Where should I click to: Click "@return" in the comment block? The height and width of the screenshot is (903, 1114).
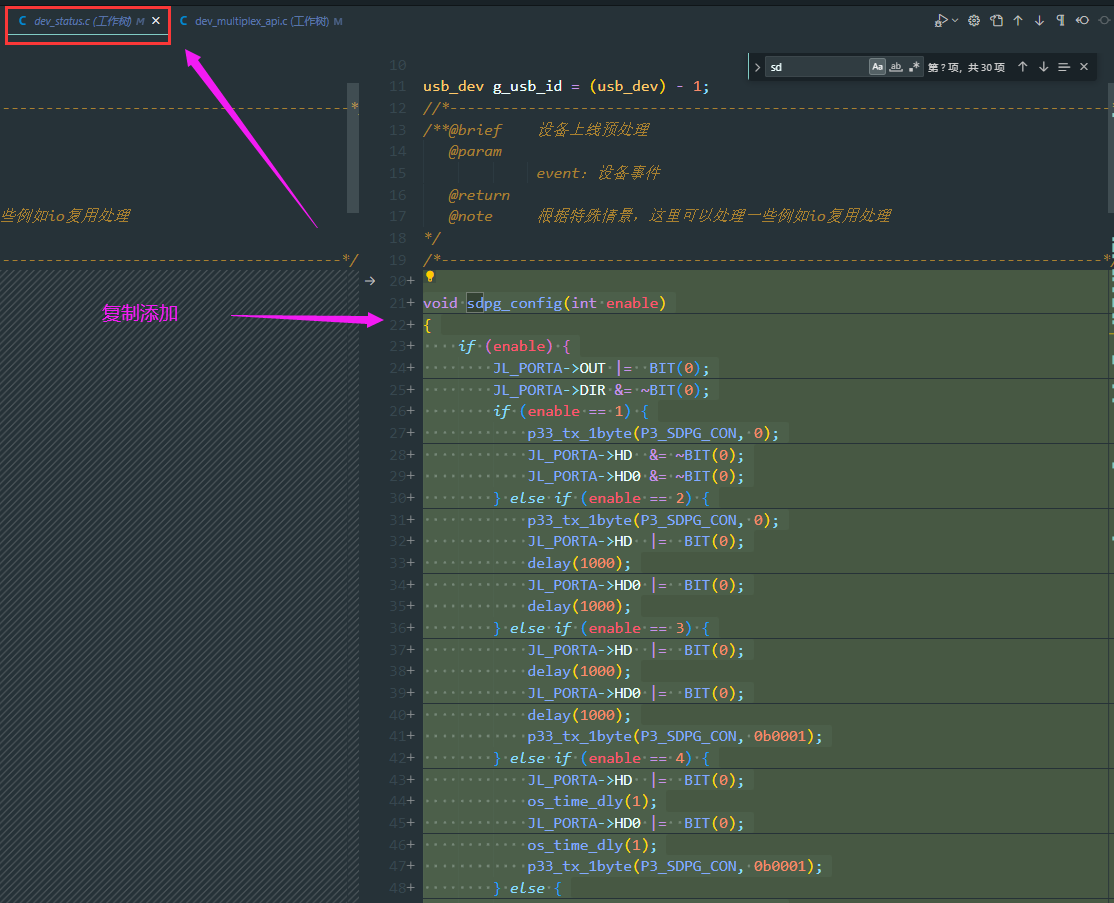pos(479,195)
